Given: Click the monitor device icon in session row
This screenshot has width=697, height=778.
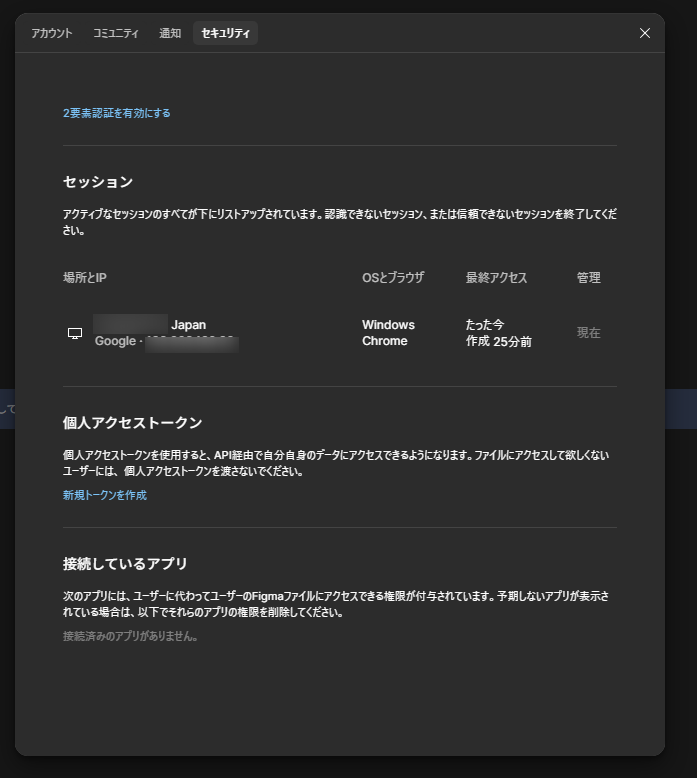Looking at the screenshot, I should (75, 333).
